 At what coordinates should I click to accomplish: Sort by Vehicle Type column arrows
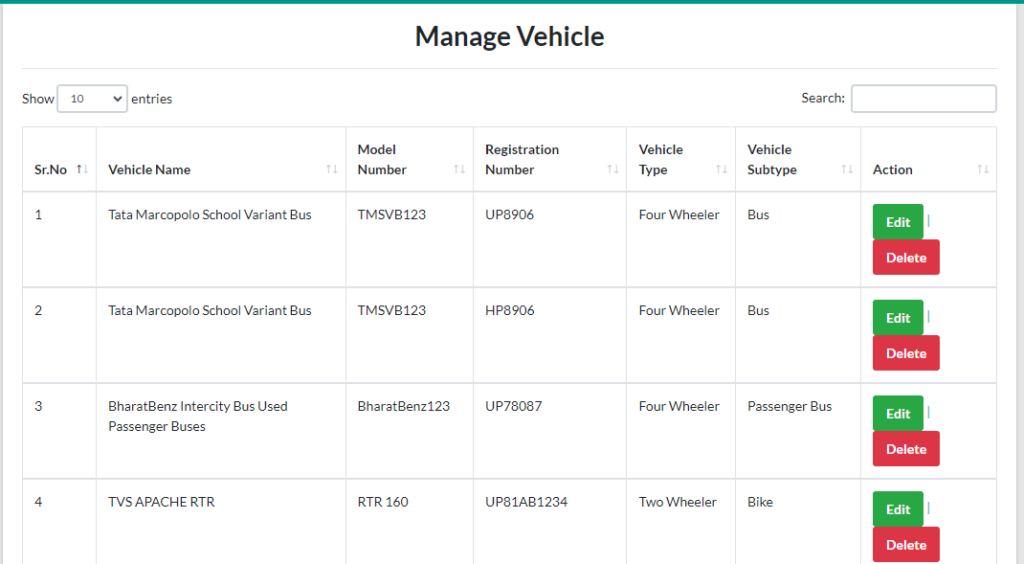tap(722, 169)
